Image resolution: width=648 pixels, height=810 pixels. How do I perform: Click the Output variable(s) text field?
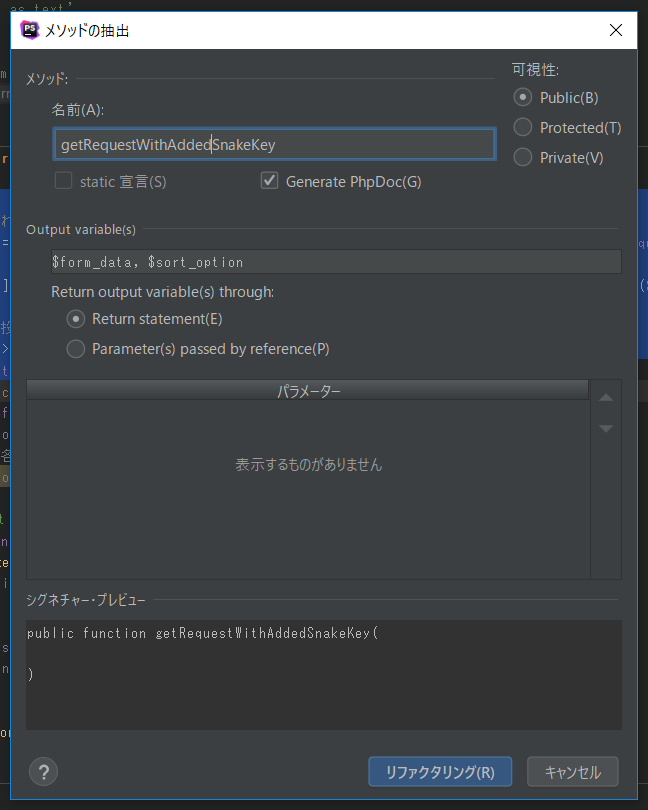click(x=336, y=262)
